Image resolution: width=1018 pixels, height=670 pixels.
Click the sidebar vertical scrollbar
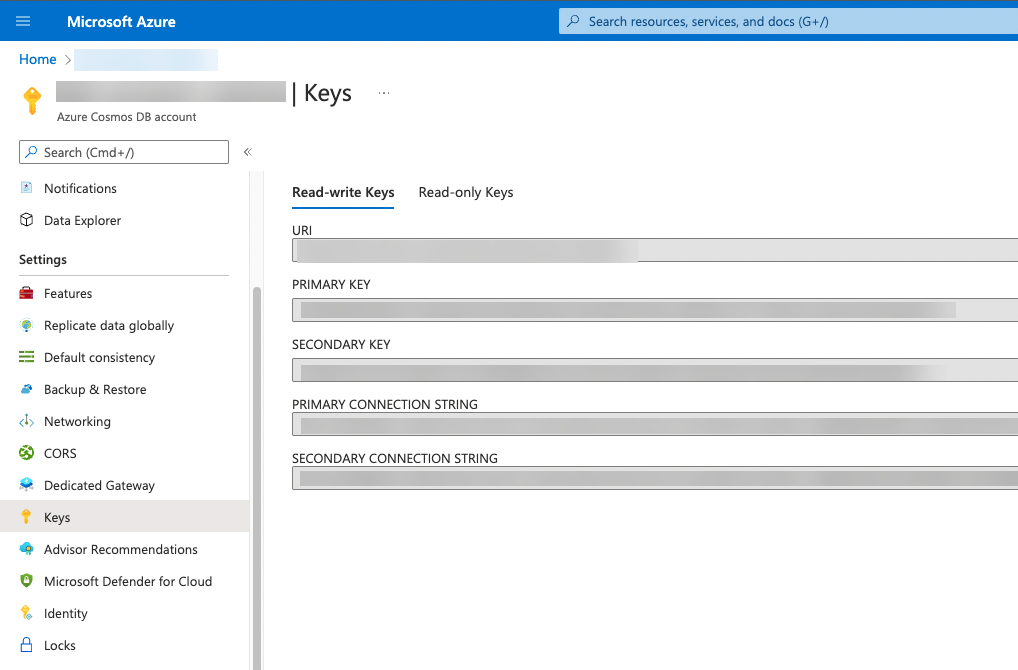[256, 478]
